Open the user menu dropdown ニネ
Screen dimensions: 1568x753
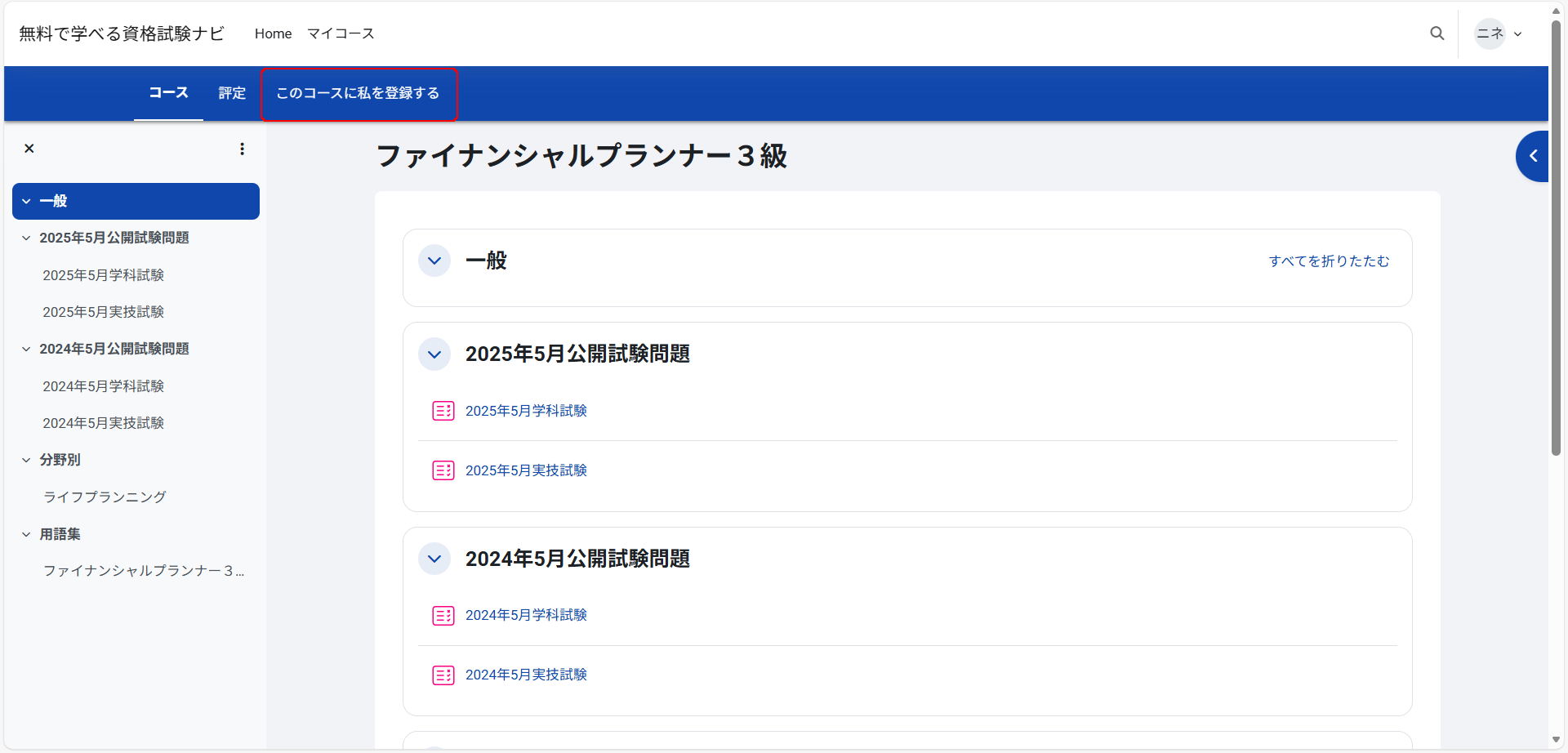pos(1499,33)
